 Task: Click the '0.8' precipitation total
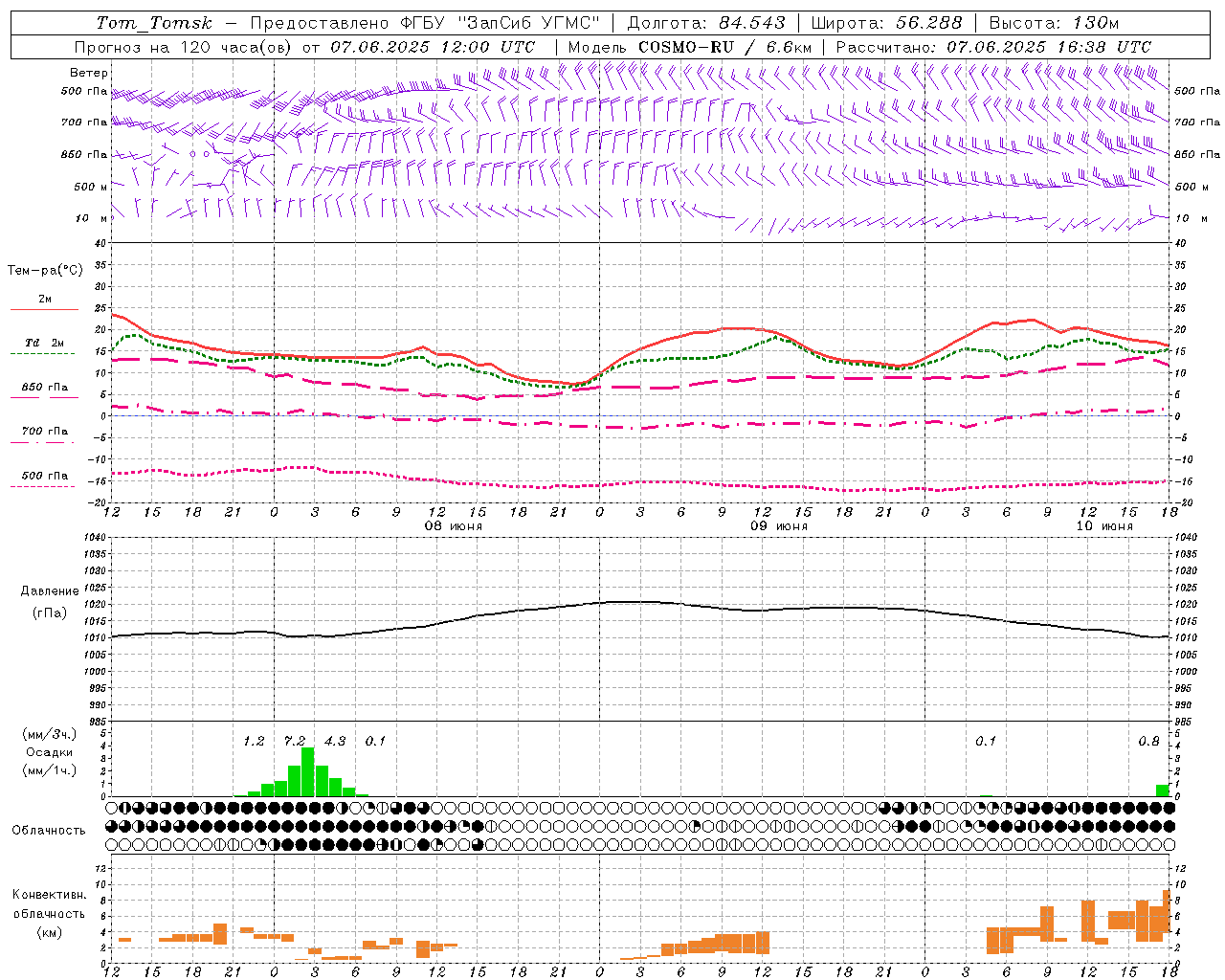[x=1148, y=742]
